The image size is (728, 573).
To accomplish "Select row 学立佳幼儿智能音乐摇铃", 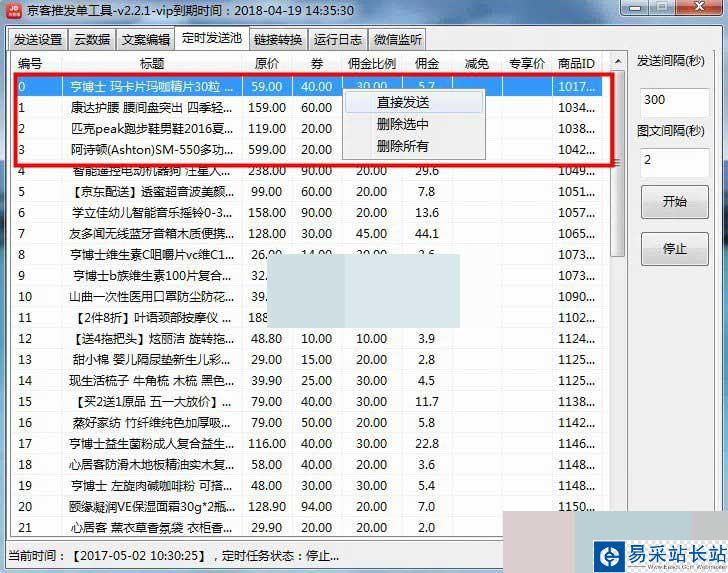I will point(309,213).
